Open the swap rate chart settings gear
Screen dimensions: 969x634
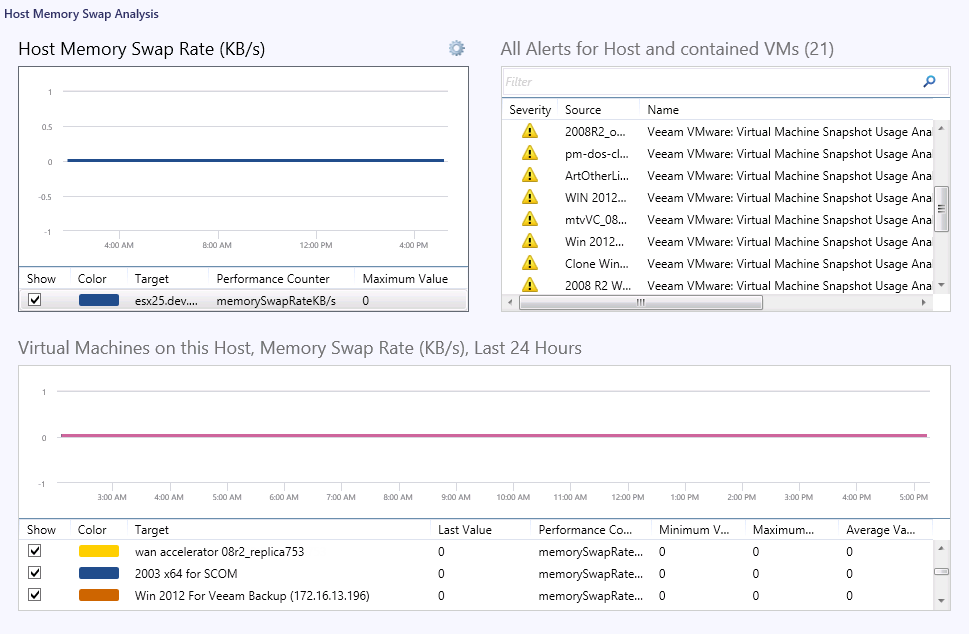pyautogui.click(x=457, y=48)
